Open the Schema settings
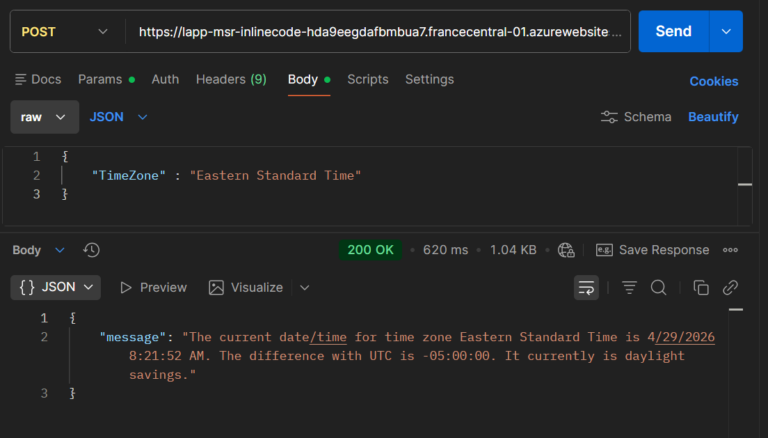The width and height of the screenshot is (768, 438). pyautogui.click(x=636, y=117)
